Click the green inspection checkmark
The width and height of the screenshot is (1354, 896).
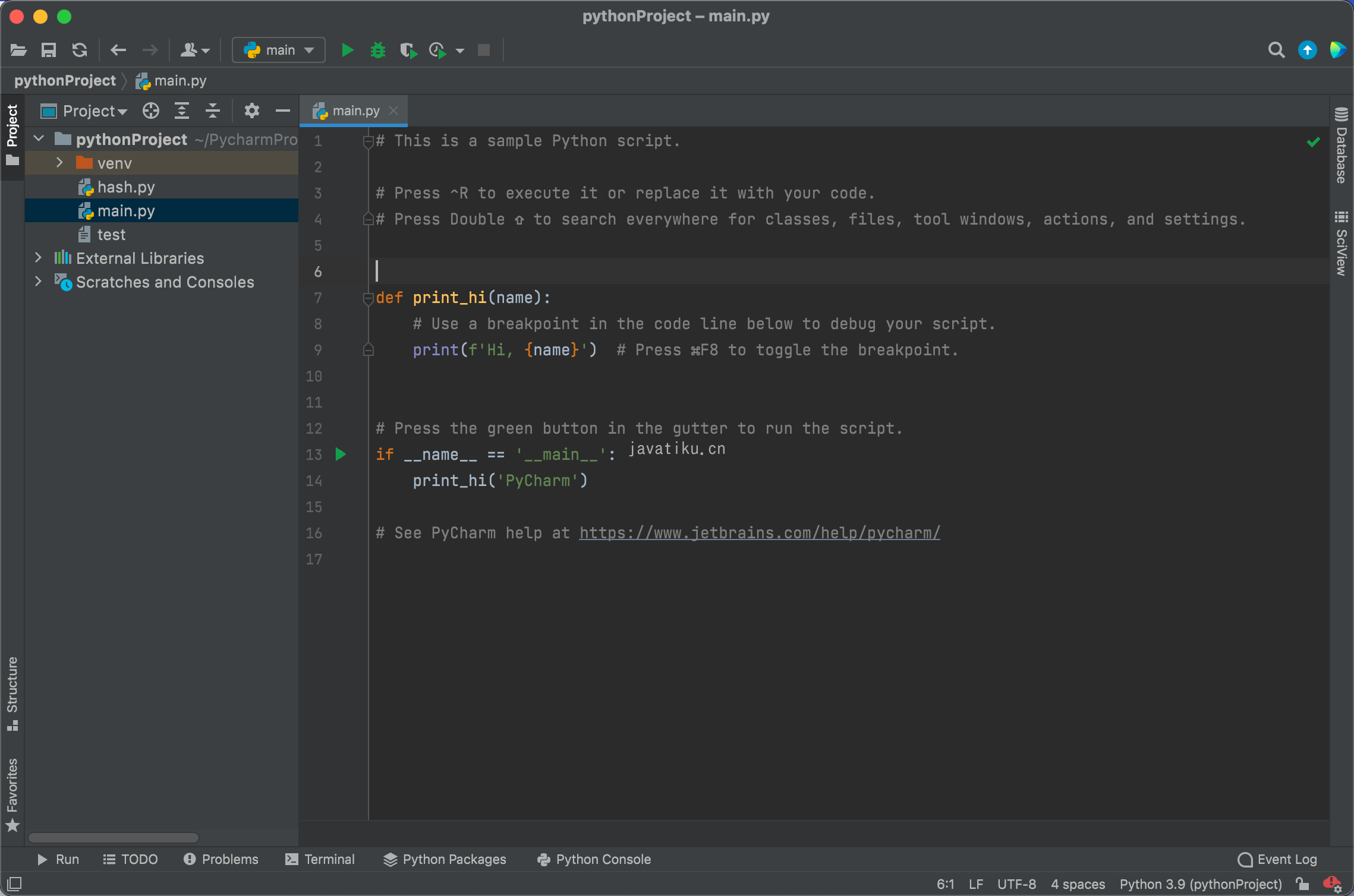coord(1314,141)
